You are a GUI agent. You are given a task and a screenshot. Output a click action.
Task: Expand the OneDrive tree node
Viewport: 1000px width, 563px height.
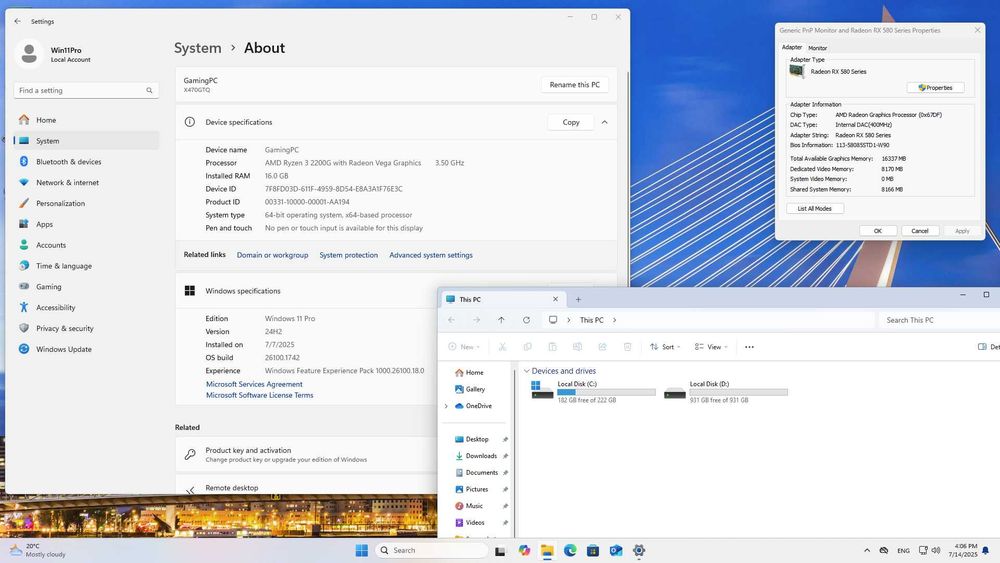[x=446, y=406]
